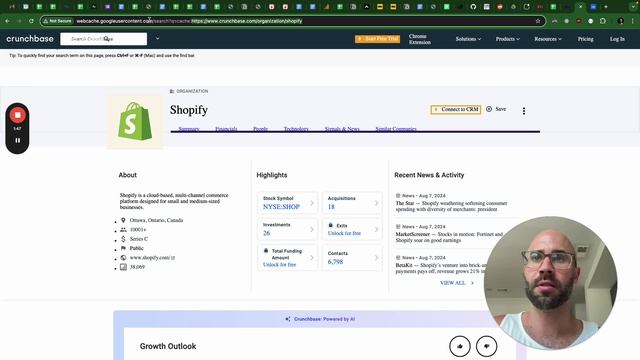The height and width of the screenshot is (360, 640).
Task: Expand the Solutions menu
Action: click(468, 39)
